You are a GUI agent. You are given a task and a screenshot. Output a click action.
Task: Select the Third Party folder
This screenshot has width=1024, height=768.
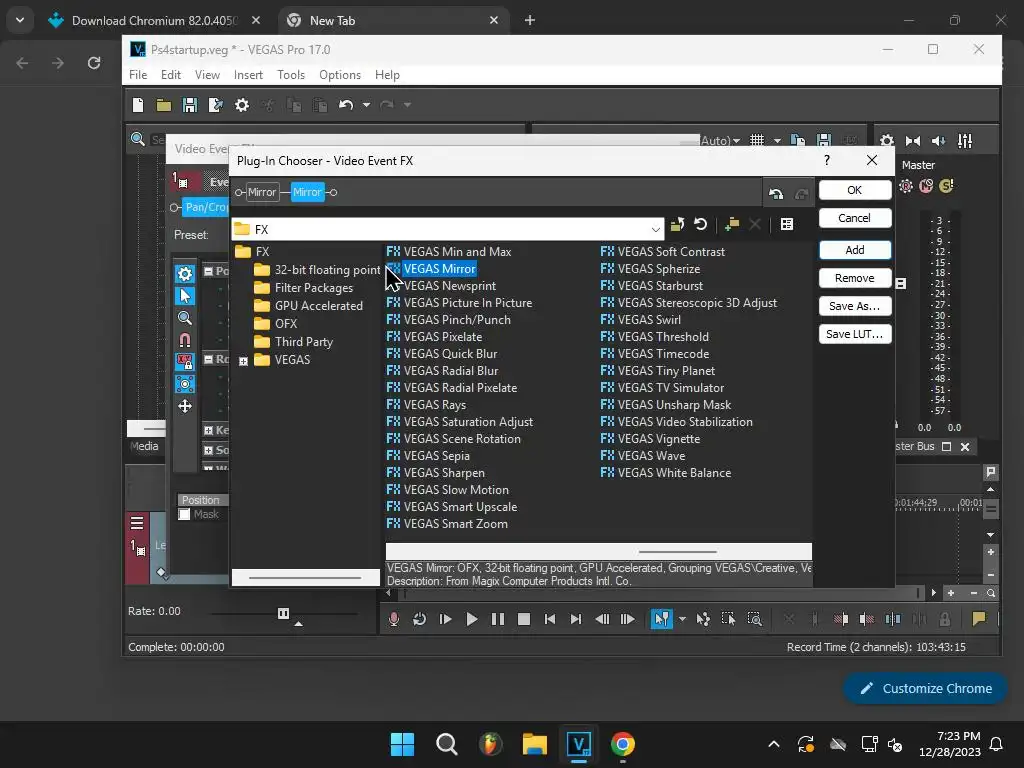click(x=294, y=342)
